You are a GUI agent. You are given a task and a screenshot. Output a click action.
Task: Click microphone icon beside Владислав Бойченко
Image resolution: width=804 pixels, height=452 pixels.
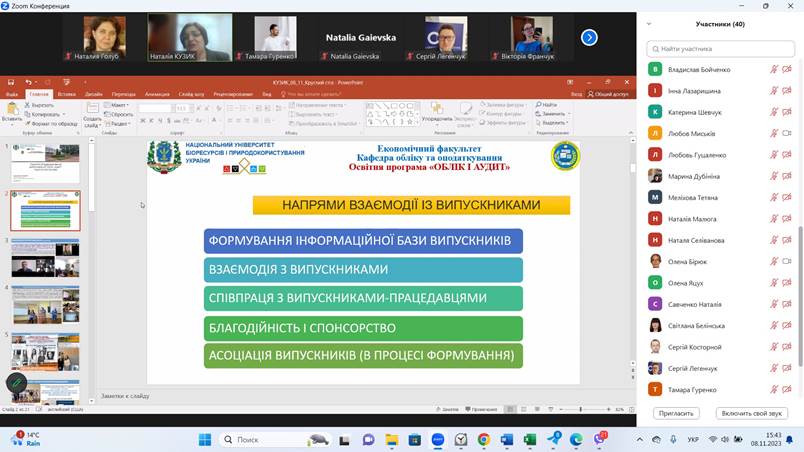click(774, 69)
